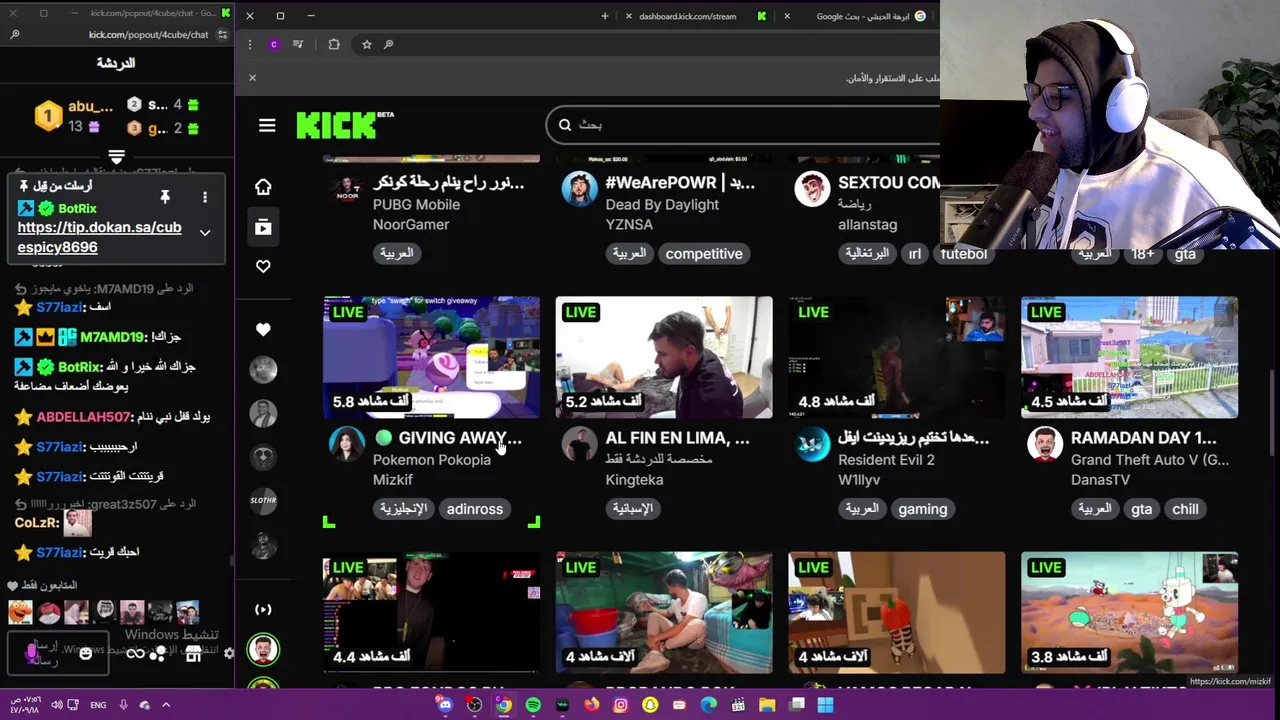
Task: Open browser three-dot menu
Action: pyautogui.click(x=250, y=44)
